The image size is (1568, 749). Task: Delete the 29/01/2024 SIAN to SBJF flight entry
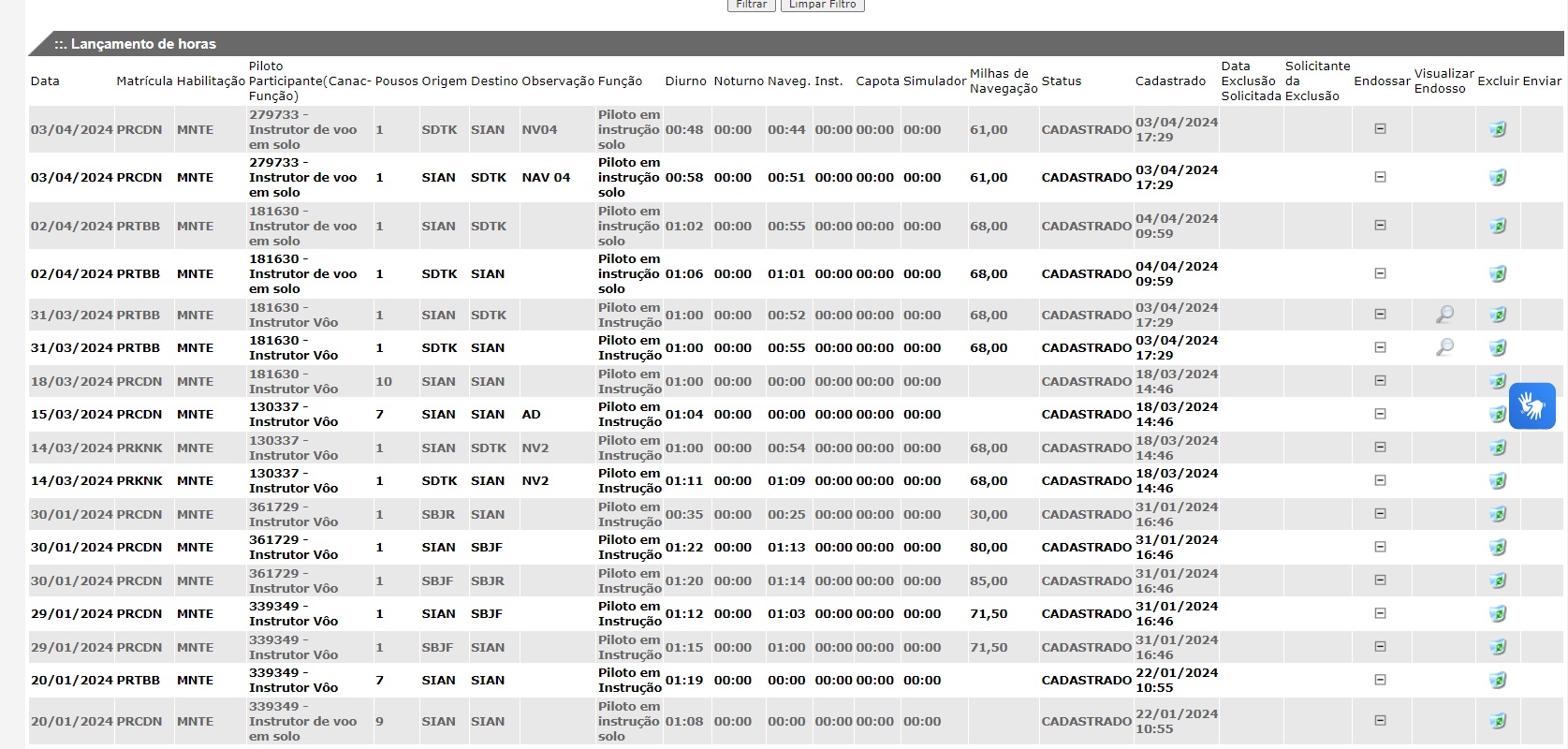pyautogui.click(x=1498, y=613)
